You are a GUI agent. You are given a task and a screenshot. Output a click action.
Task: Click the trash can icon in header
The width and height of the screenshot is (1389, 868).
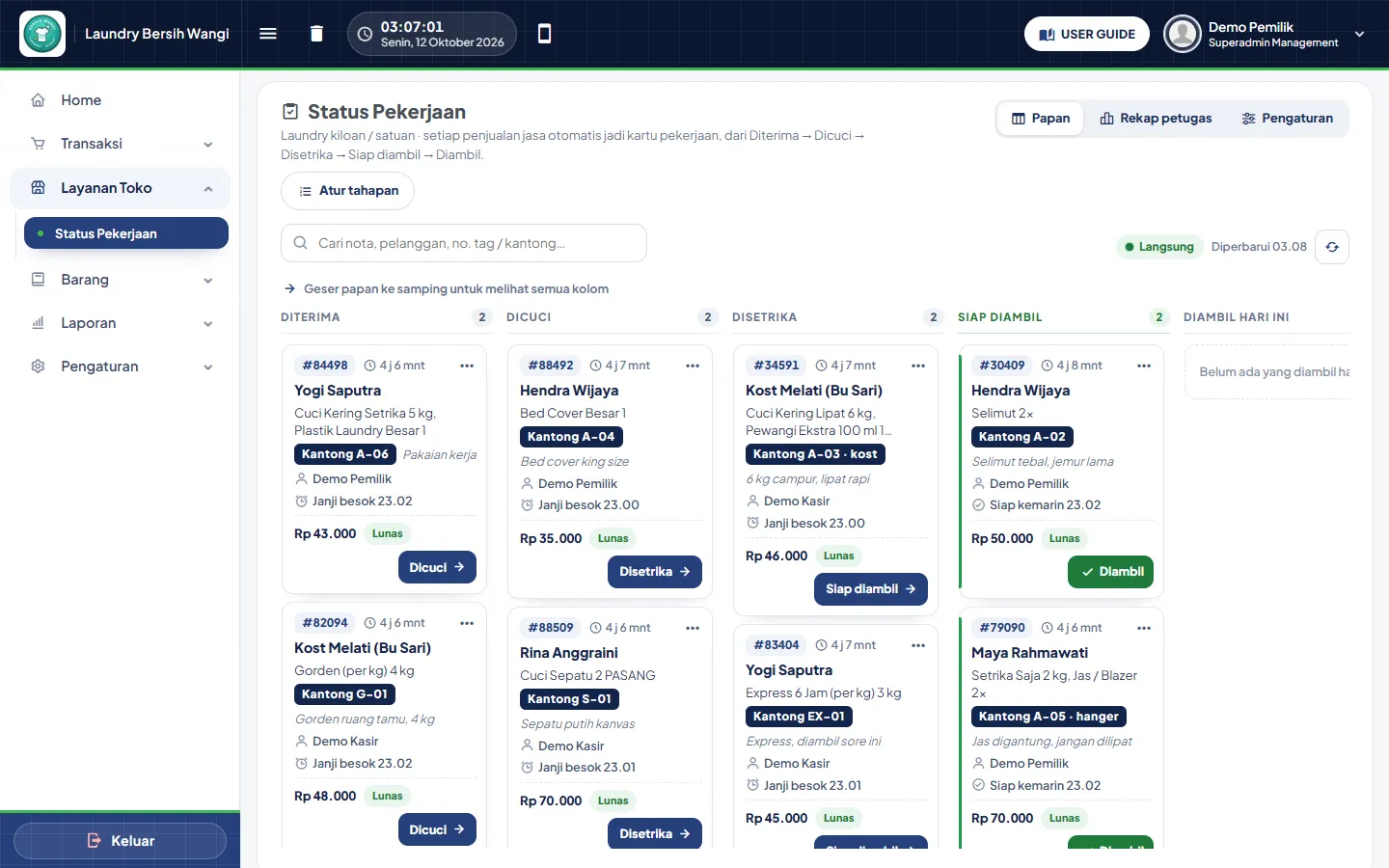(x=316, y=34)
